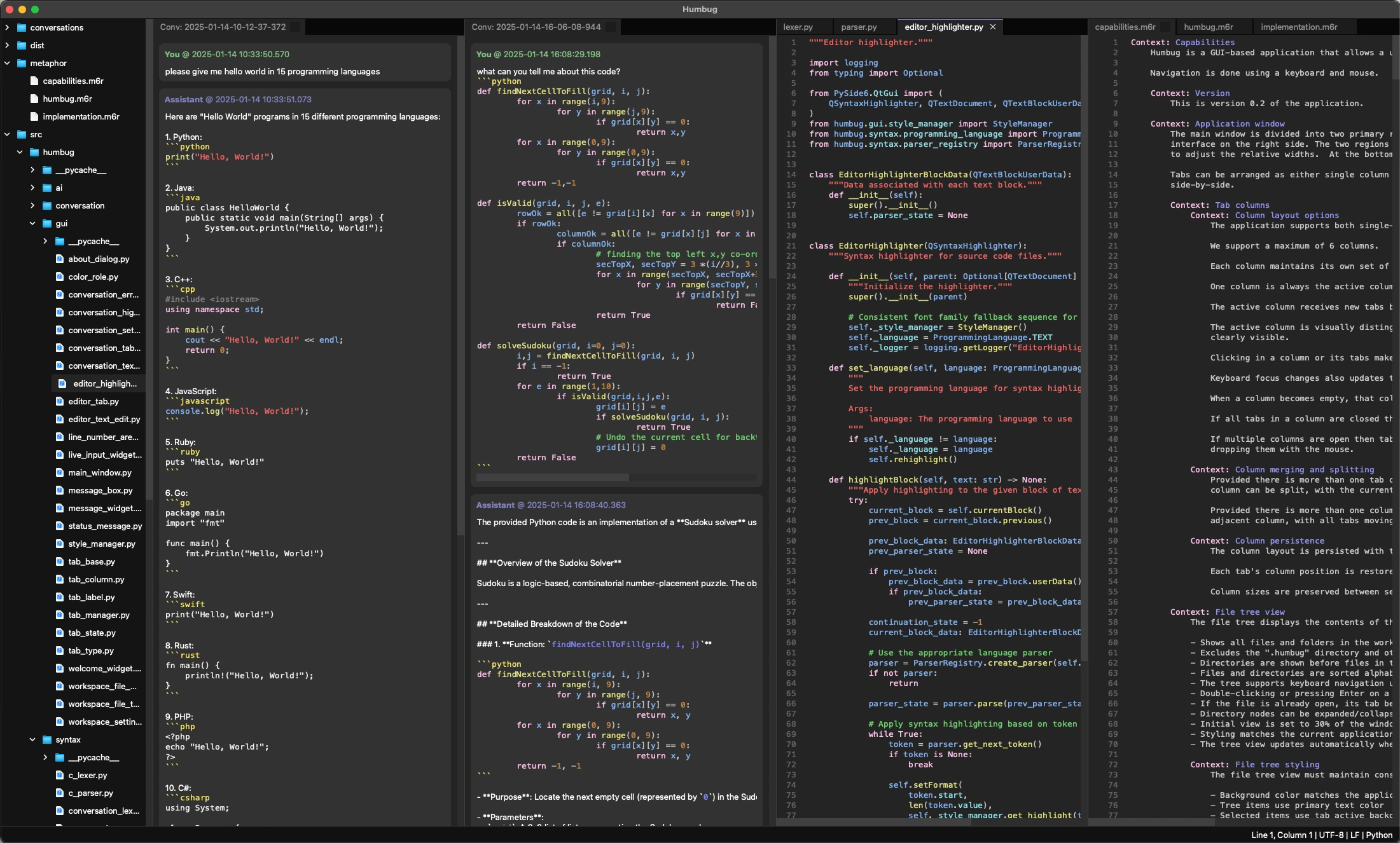Click the conversations folder icon
This screenshot has height=843, width=1400.
pos(22,27)
